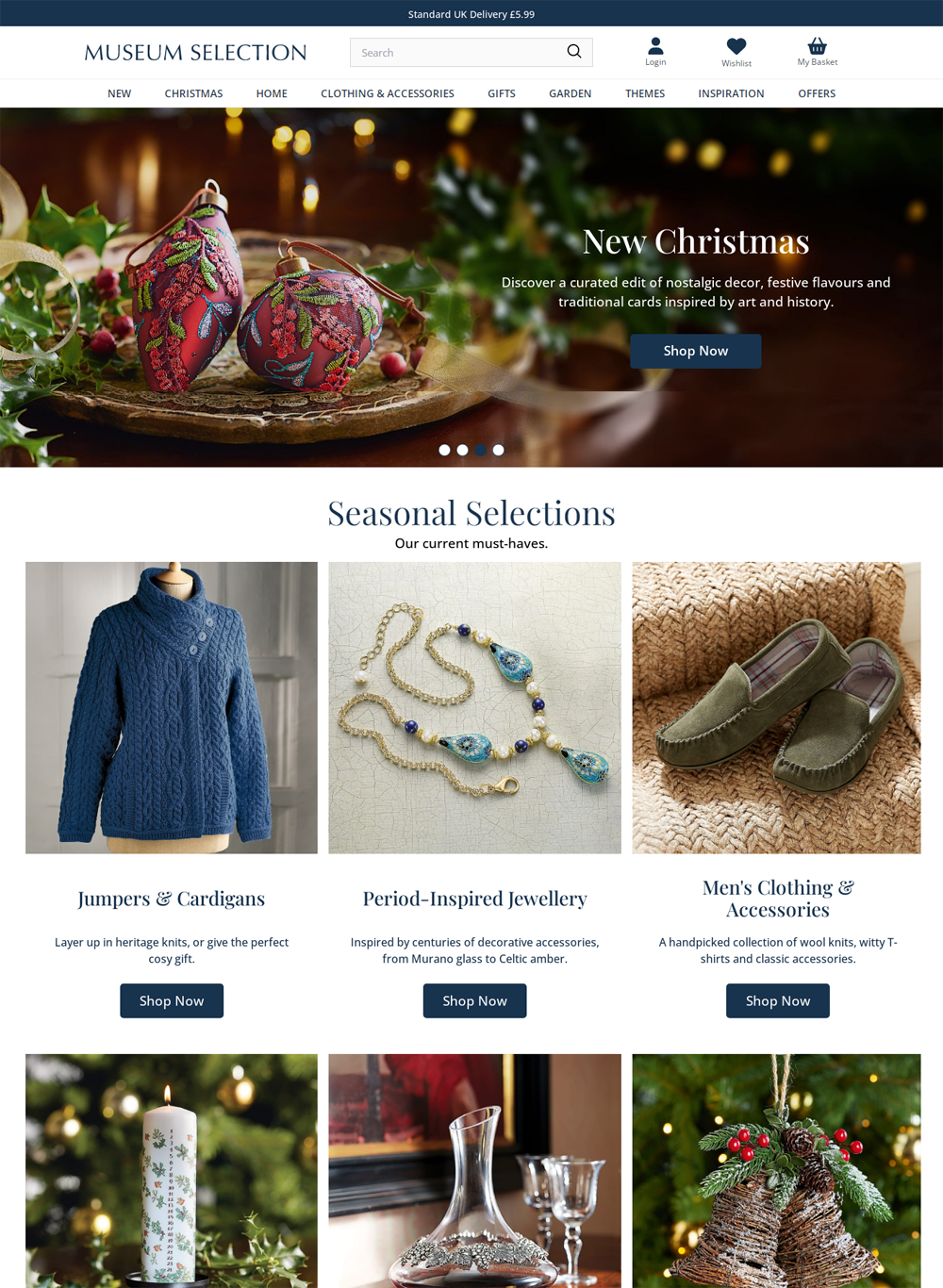The height and width of the screenshot is (1288, 943).
Task: Click the search magnifier icon
Action: click(x=573, y=52)
